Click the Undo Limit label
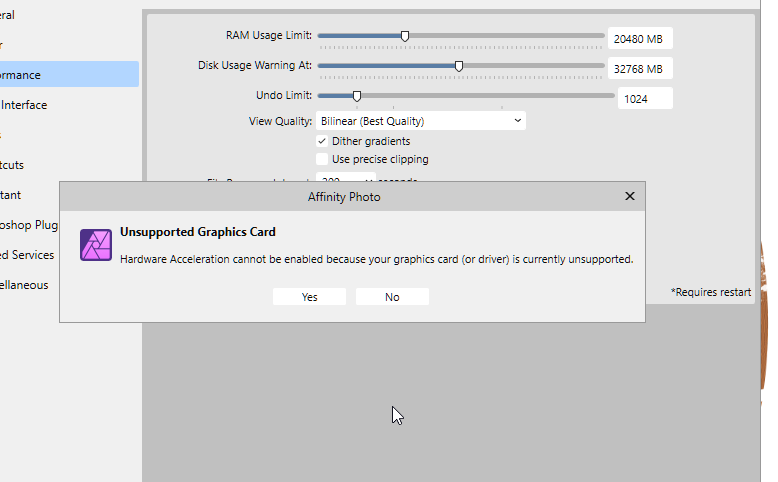This screenshot has width=778, height=482. tap(284, 95)
